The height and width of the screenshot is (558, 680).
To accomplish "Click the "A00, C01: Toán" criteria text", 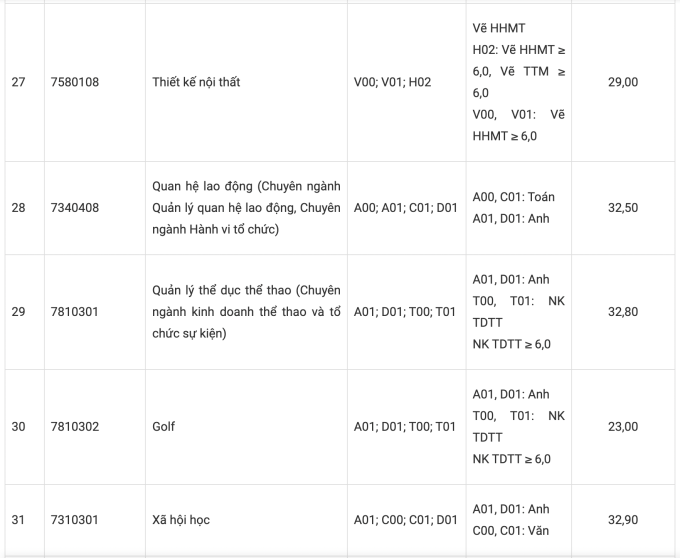I will point(513,197).
